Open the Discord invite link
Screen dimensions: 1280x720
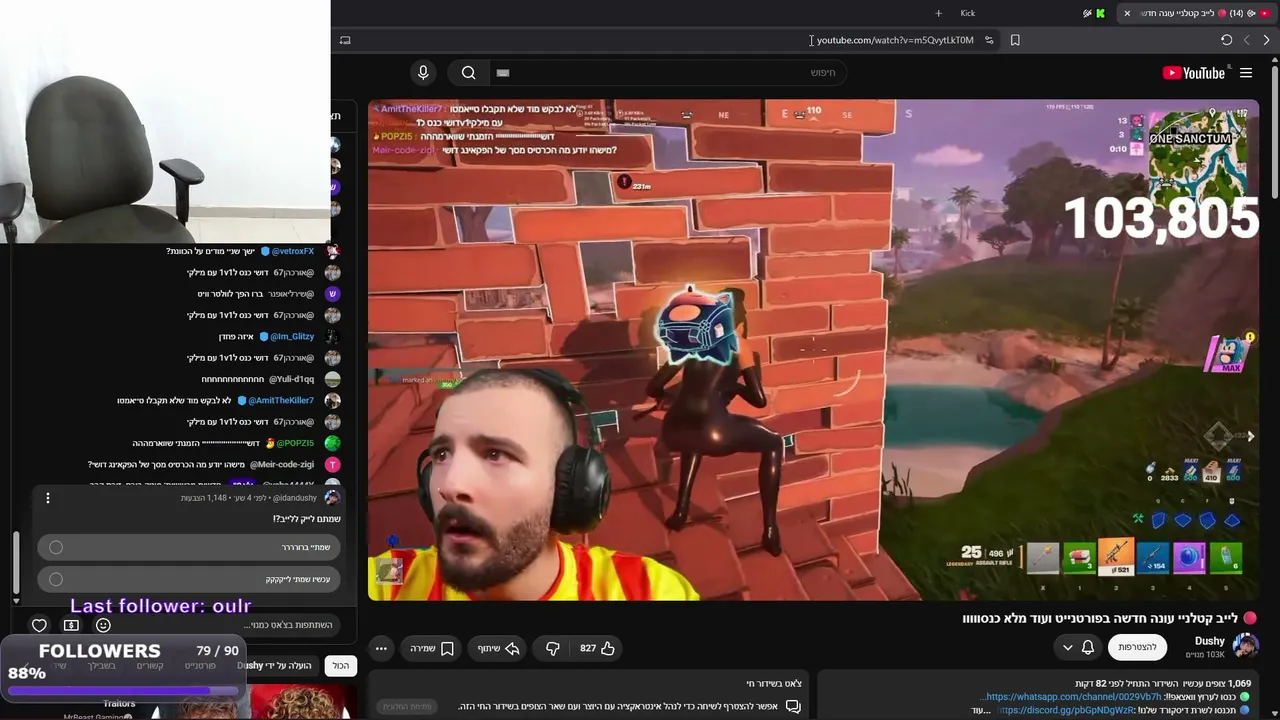click(x=1067, y=710)
